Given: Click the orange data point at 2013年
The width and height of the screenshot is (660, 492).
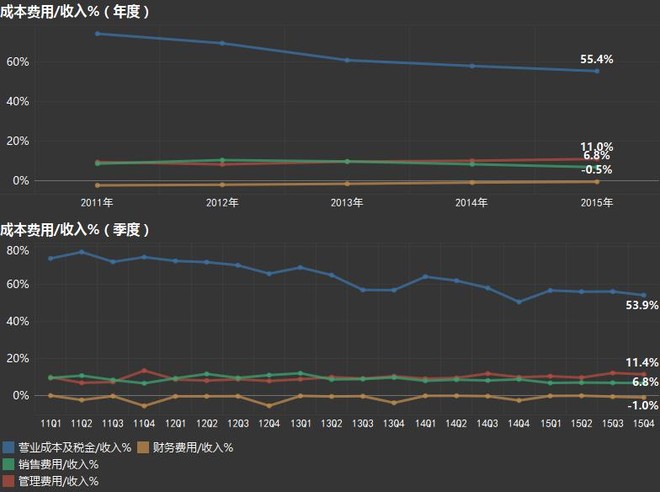Looking at the screenshot, I should (347, 184).
